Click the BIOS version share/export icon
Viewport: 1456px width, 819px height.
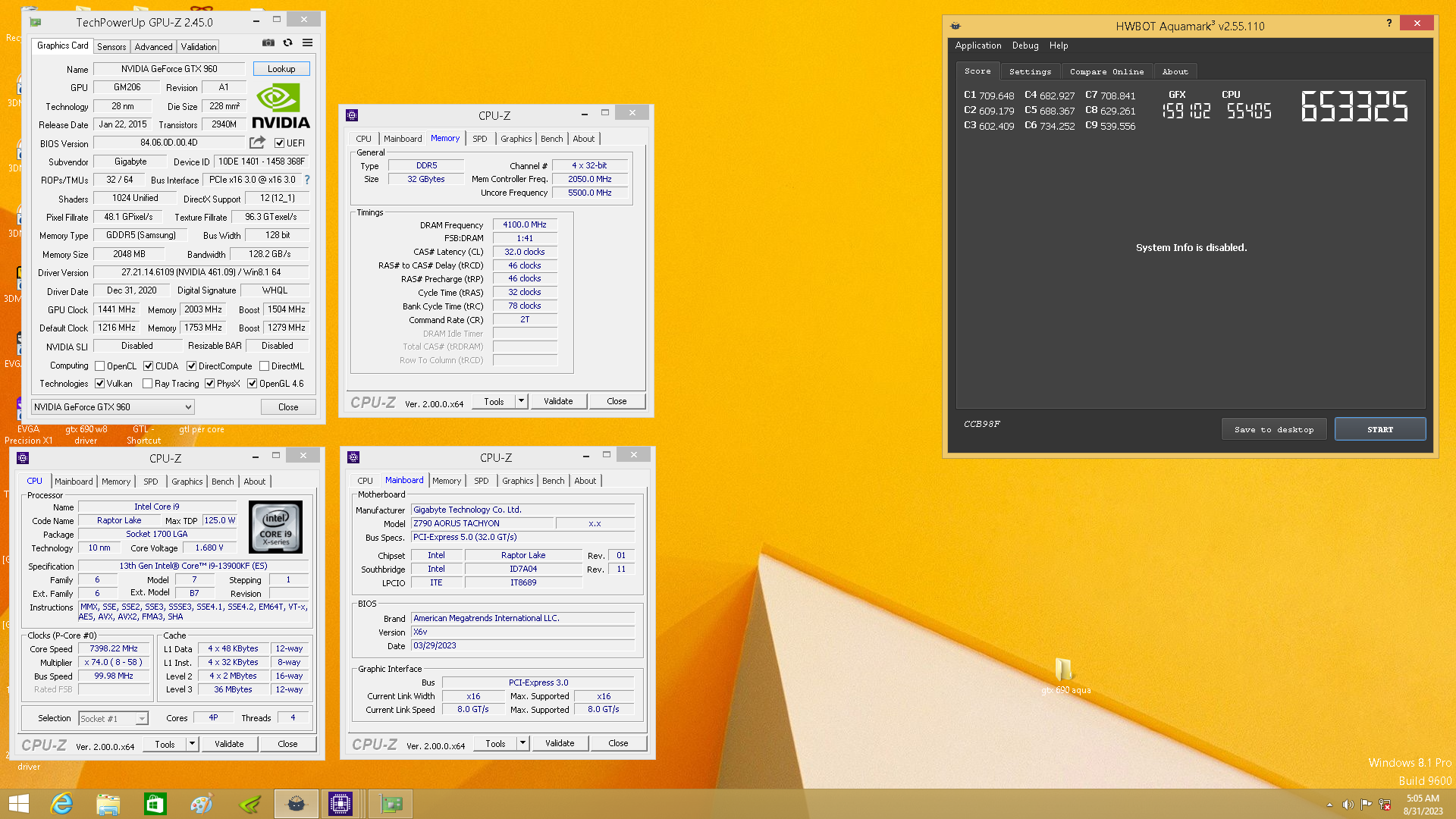pos(257,143)
